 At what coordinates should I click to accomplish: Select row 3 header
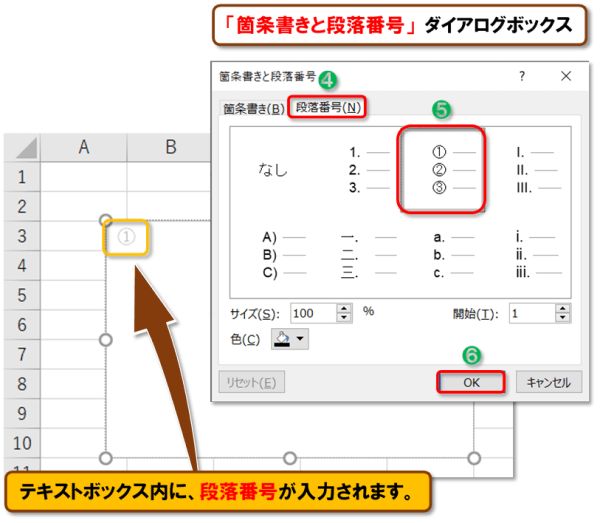tap(22, 236)
